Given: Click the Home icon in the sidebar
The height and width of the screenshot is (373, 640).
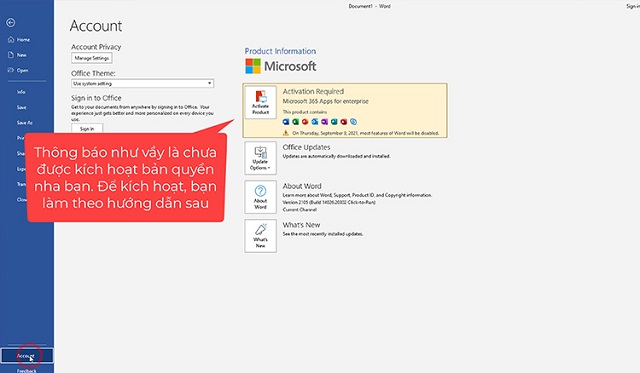Looking at the screenshot, I should point(11,40).
